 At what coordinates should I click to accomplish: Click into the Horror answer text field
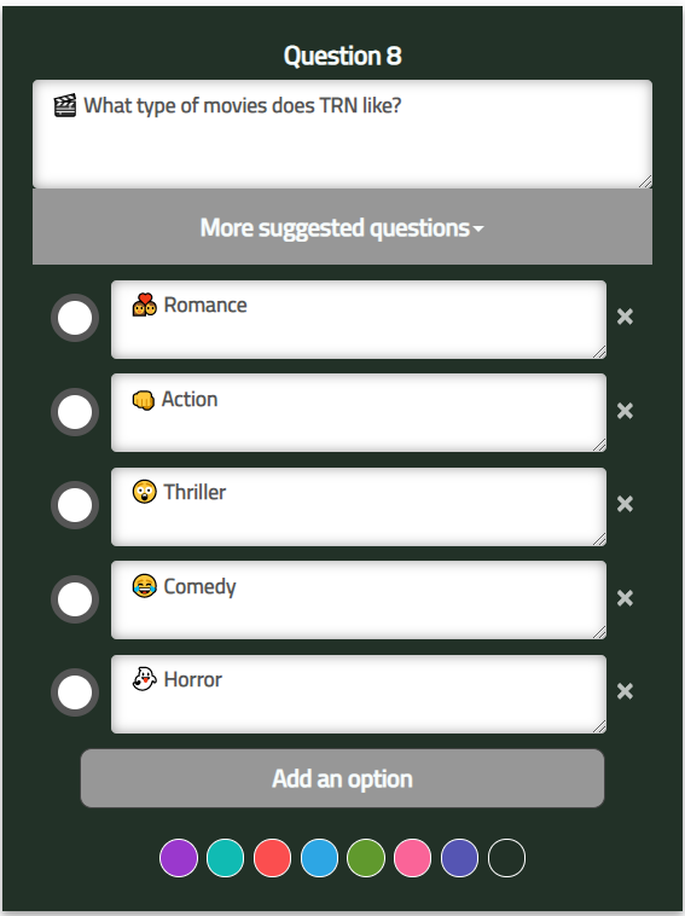coord(359,694)
